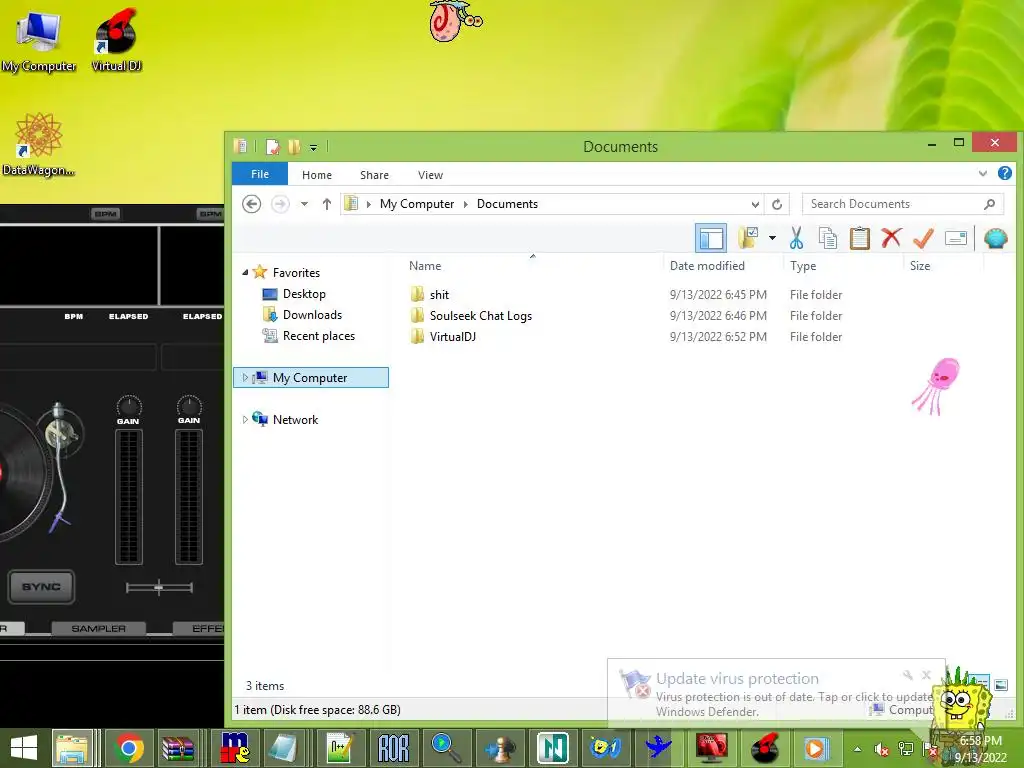Click Quick Access New Folder icon
This screenshot has height=768, width=1024.
(294, 147)
